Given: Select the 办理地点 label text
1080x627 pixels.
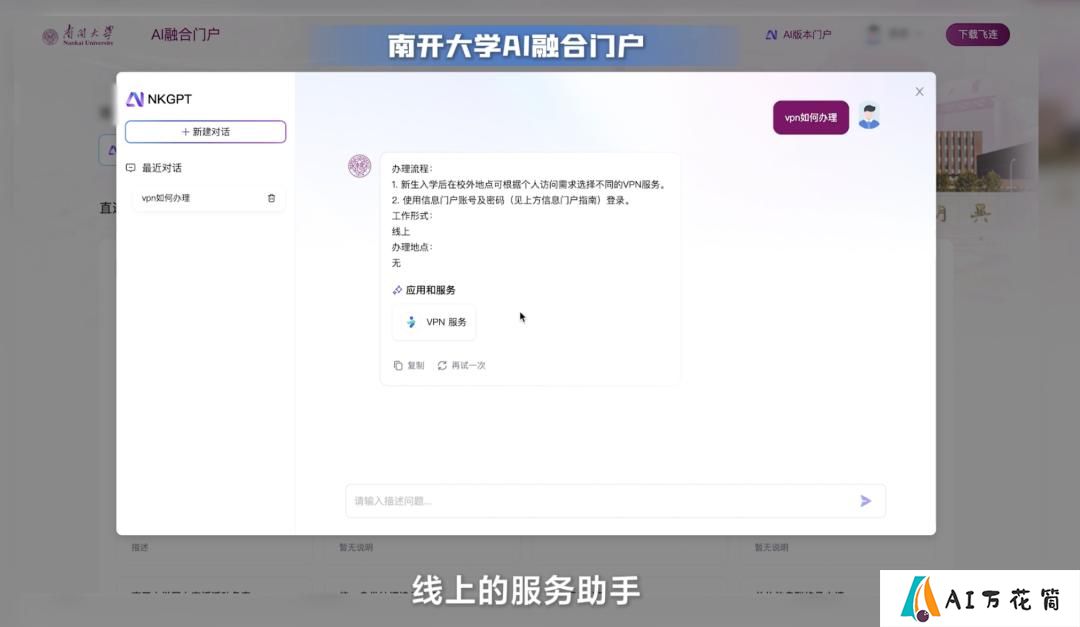Looking at the screenshot, I should (412, 247).
